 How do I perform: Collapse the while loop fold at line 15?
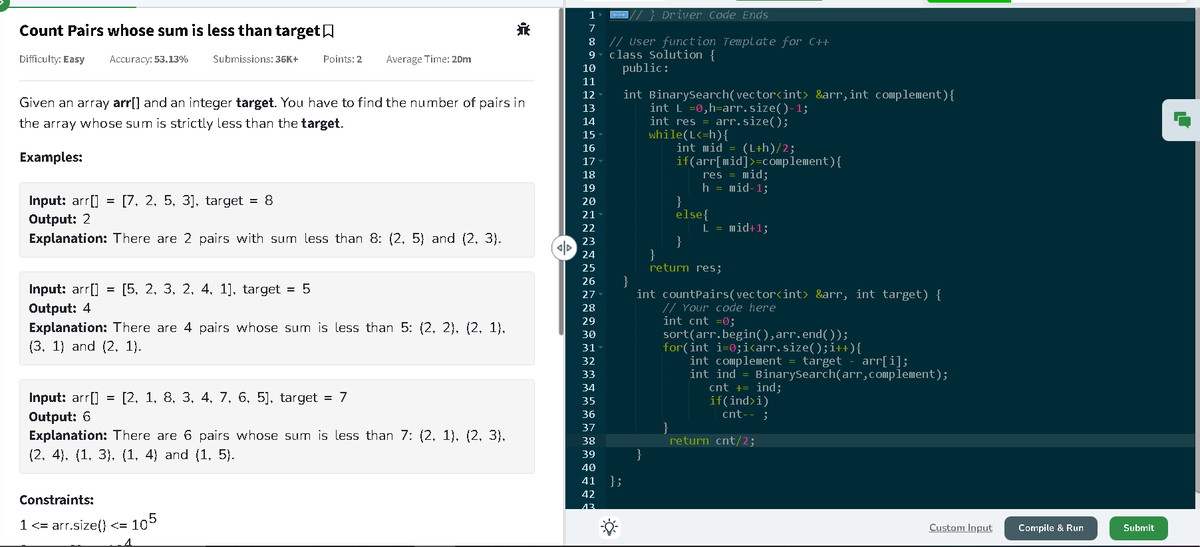(x=603, y=135)
